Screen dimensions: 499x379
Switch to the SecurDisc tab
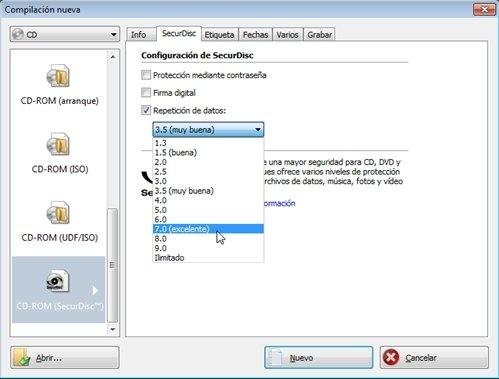[179, 33]
